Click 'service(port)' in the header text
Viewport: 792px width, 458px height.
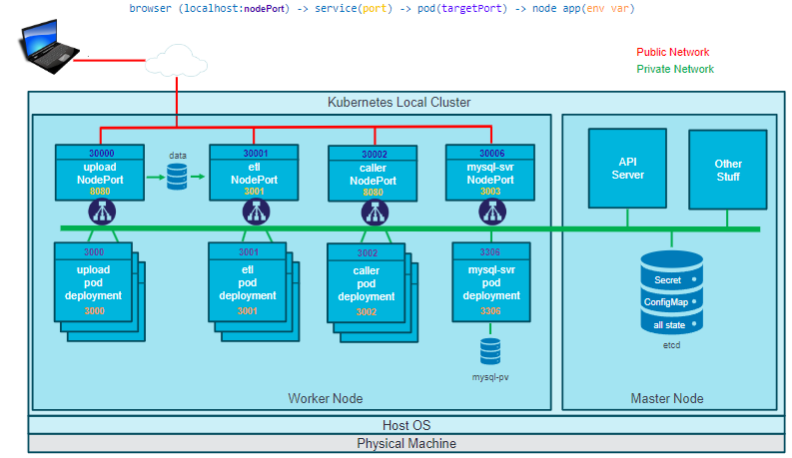point(353,9)
